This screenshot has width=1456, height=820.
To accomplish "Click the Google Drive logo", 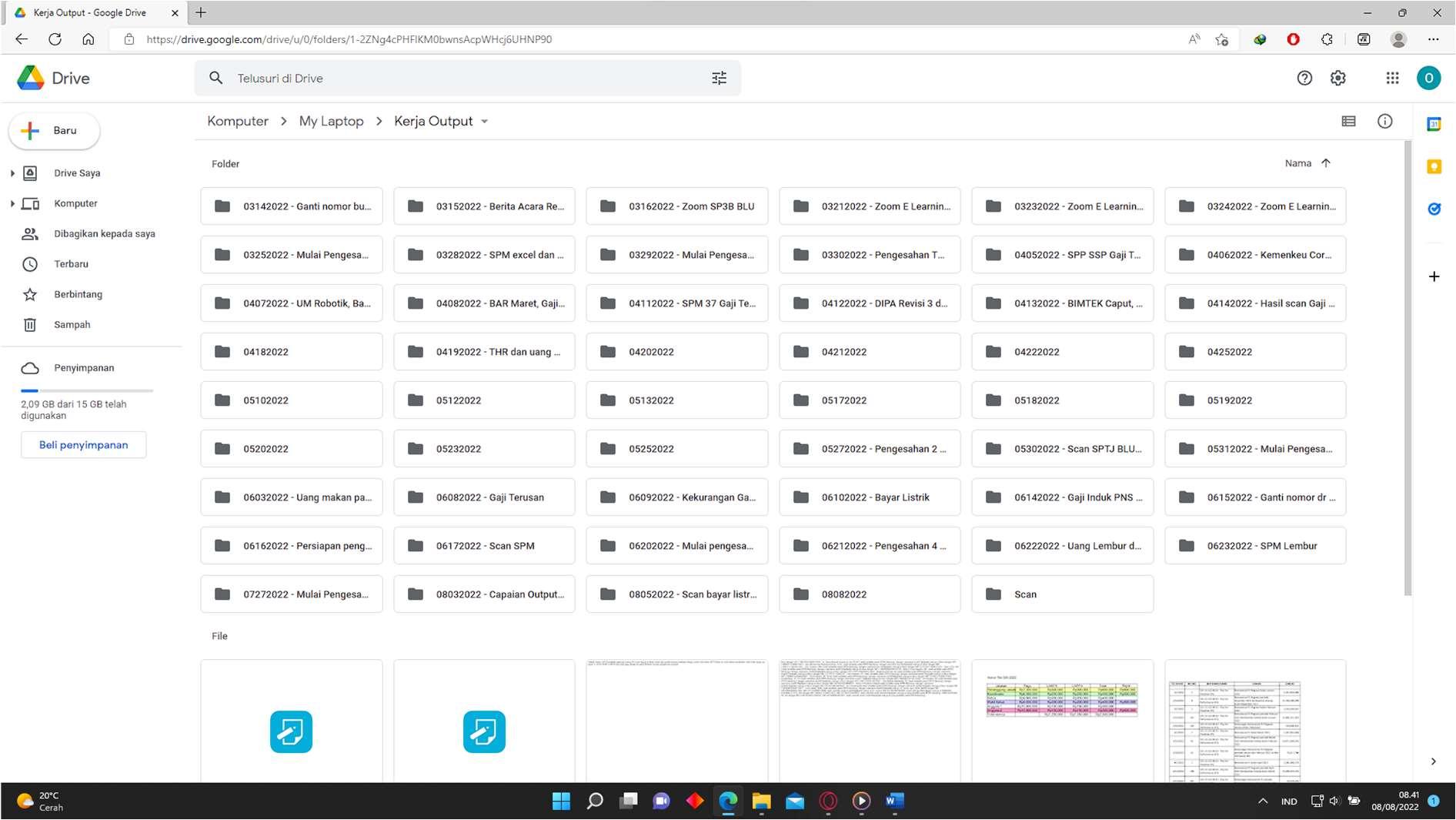I will [x=53, y=78].
